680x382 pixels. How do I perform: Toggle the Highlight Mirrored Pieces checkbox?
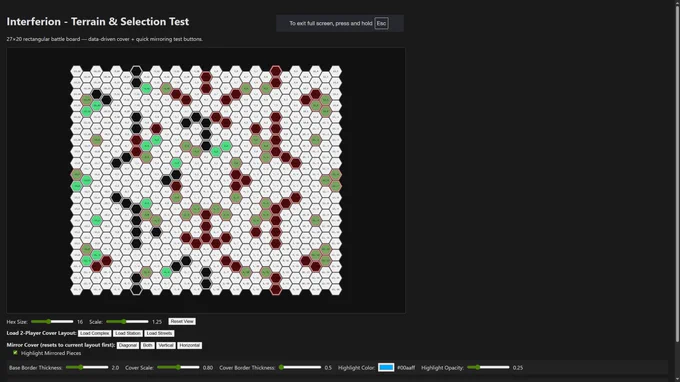click(16, 353)
